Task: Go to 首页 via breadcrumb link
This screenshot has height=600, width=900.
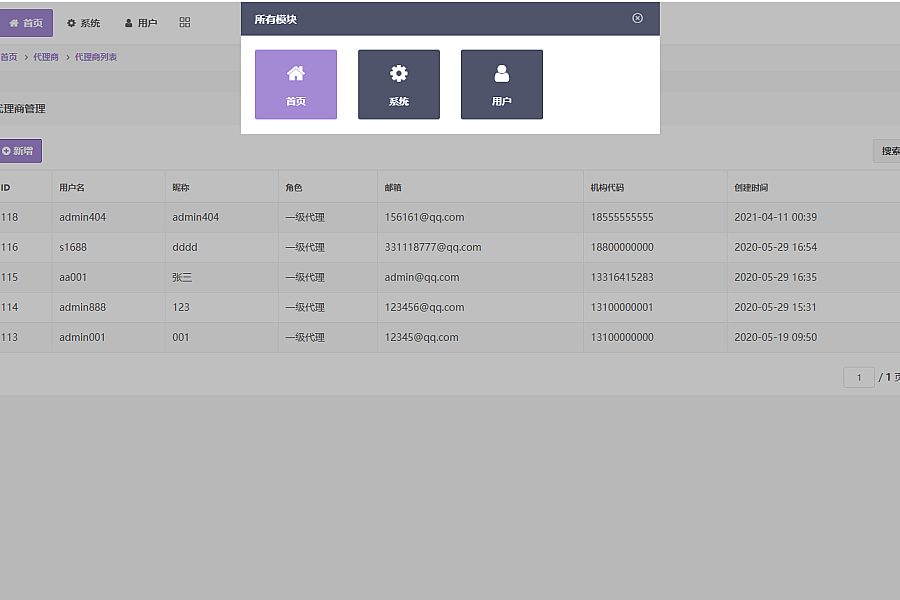Action: point(9,57)
